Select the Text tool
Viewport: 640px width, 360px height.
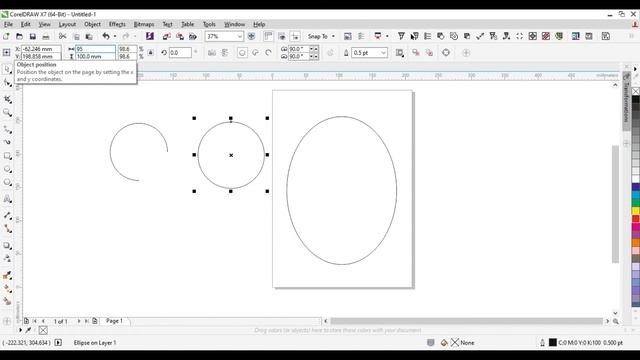[7, 199]
